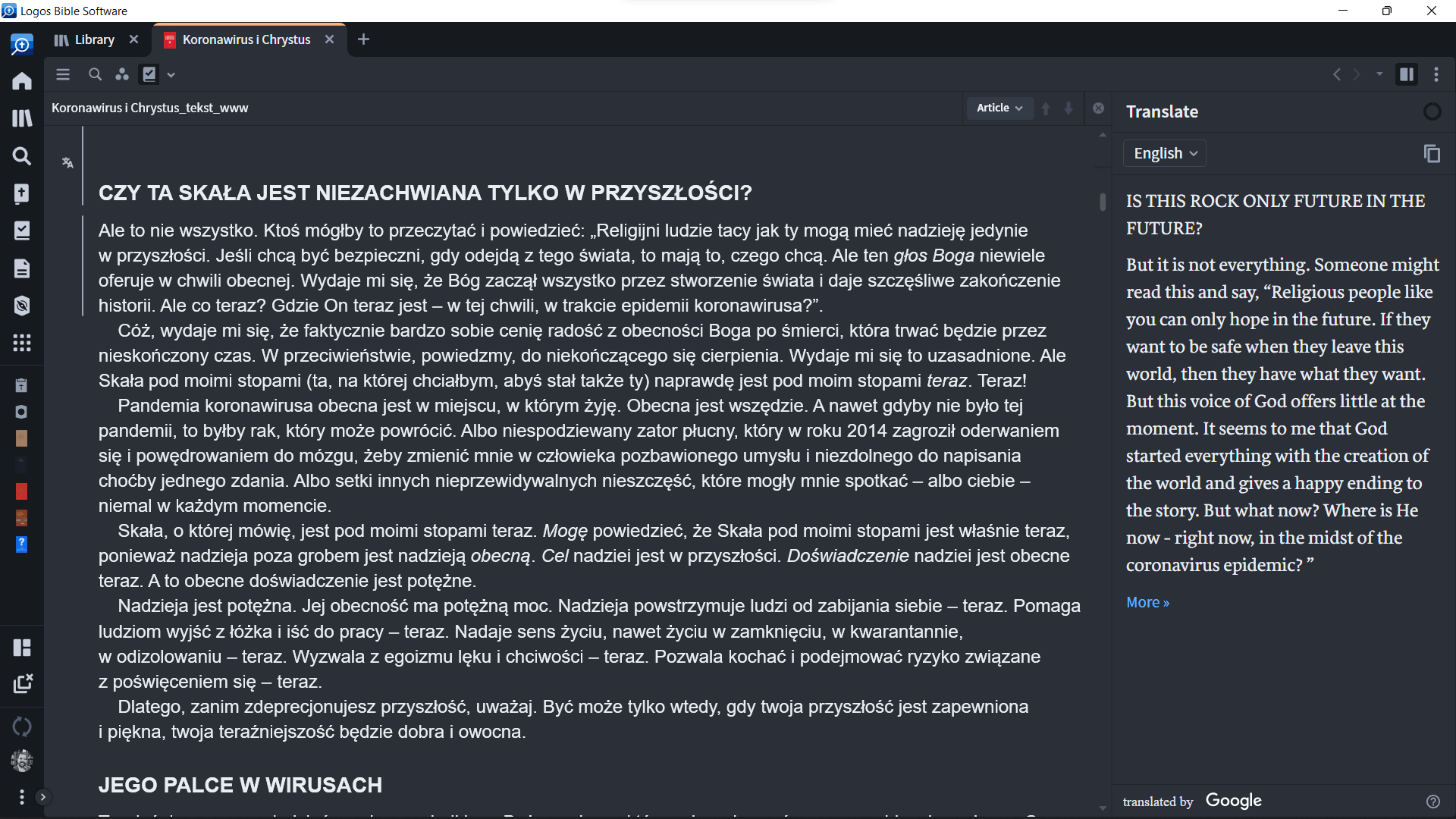Screen dimensions: 1456x819
Task: Open the sidebar Search magnifier
Action: tap(22, 156)
